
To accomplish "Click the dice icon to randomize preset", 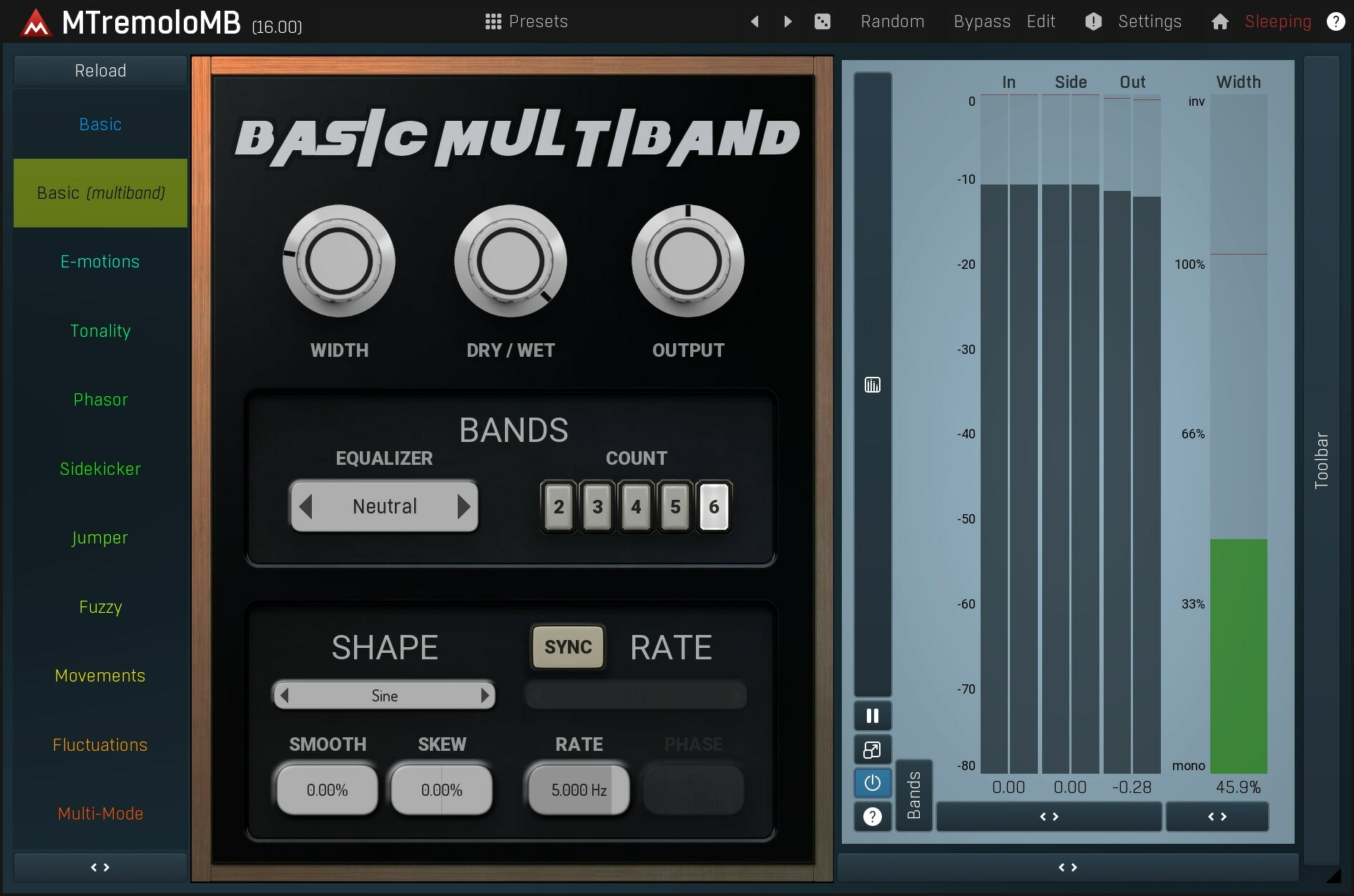I will click(823, 21).
